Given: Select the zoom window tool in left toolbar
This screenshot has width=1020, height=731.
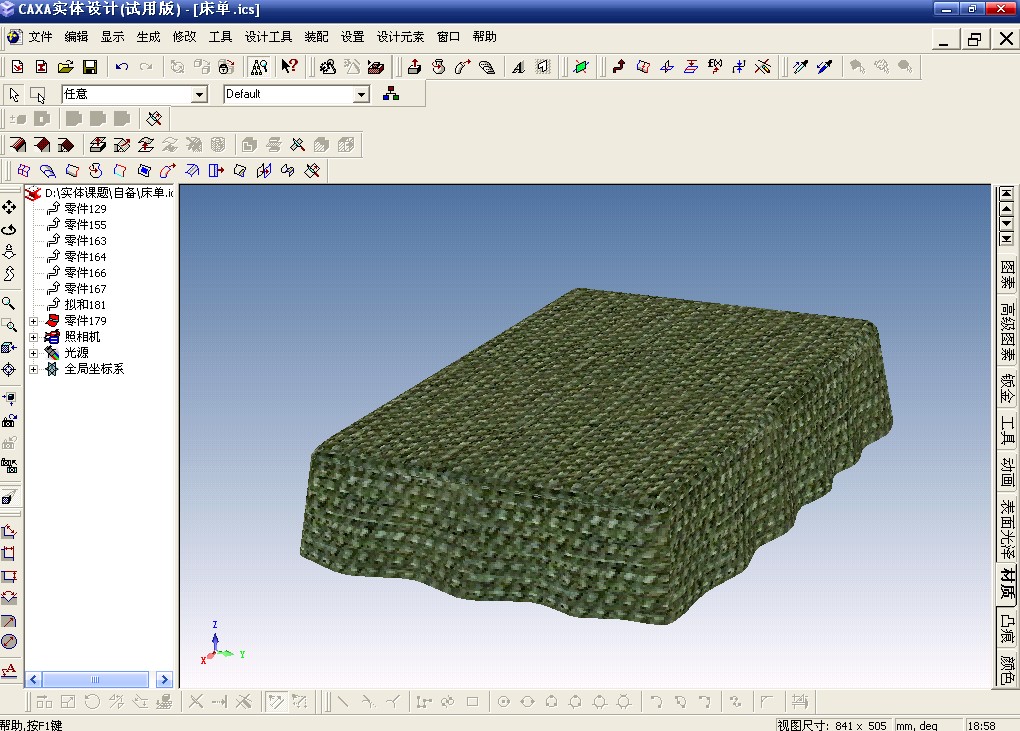Looking at the screenshot, I should (x=9, y=325).
